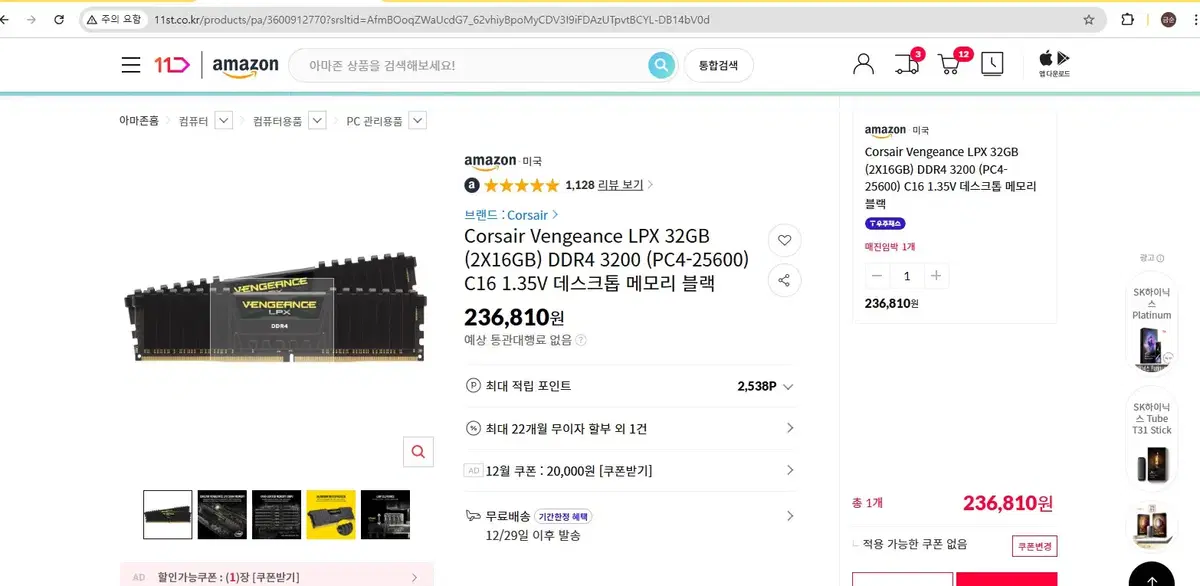Open delivery tracking truck icon
Image resolution: width=1200 pixels, height=586 pixels.
click(x=907, y=64)
